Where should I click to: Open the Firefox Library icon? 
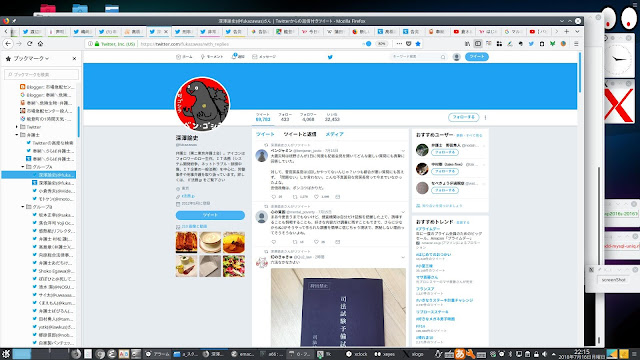467,44
